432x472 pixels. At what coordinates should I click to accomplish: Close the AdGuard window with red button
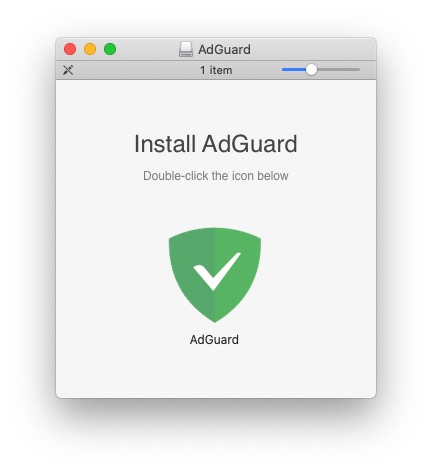point(70,49)
